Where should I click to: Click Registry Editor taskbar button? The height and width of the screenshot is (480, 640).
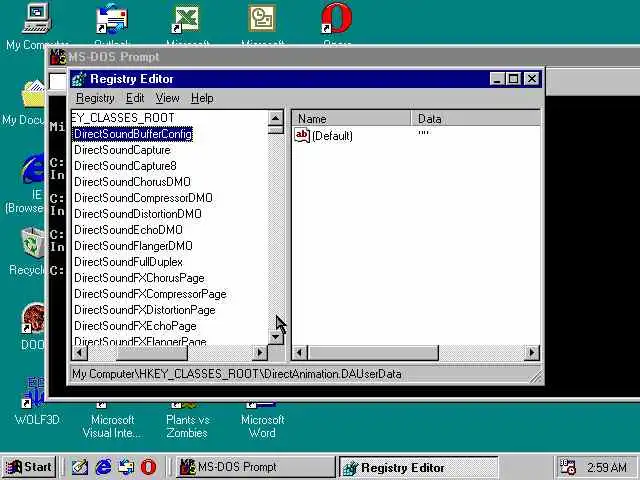[418, 467]
